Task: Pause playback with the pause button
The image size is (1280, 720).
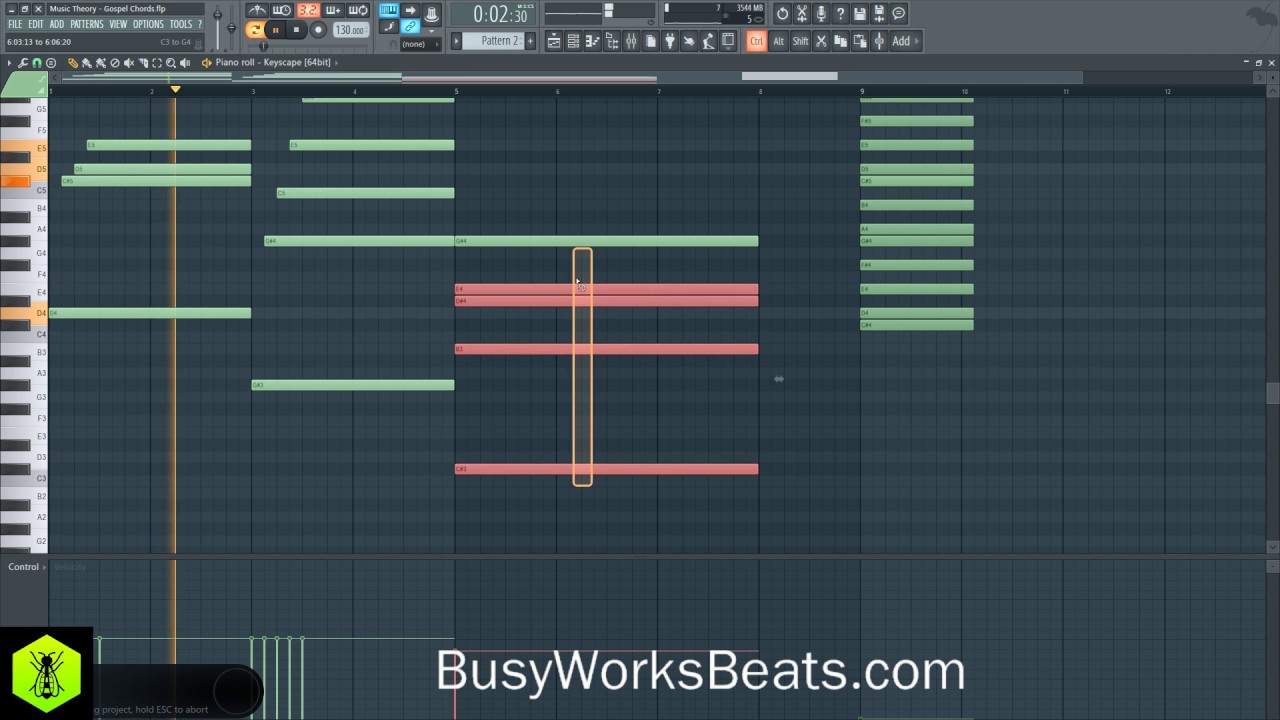Action: (x=275, y=30)
